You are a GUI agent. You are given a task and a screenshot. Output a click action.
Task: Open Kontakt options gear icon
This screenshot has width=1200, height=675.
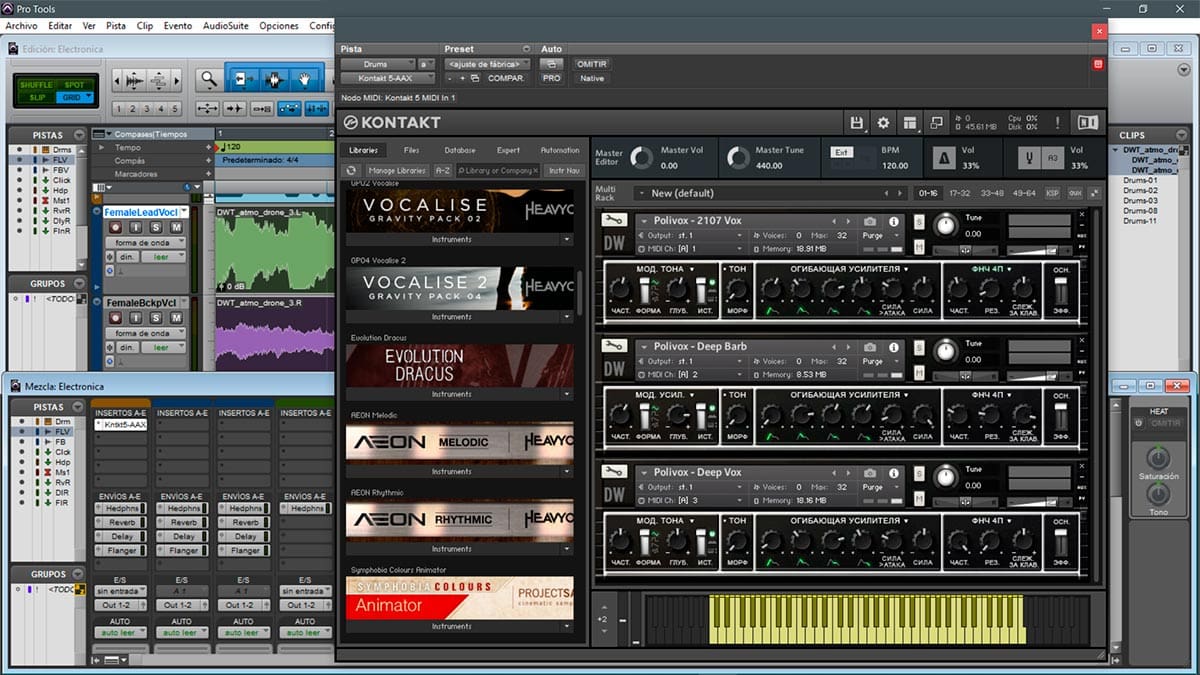883,122
